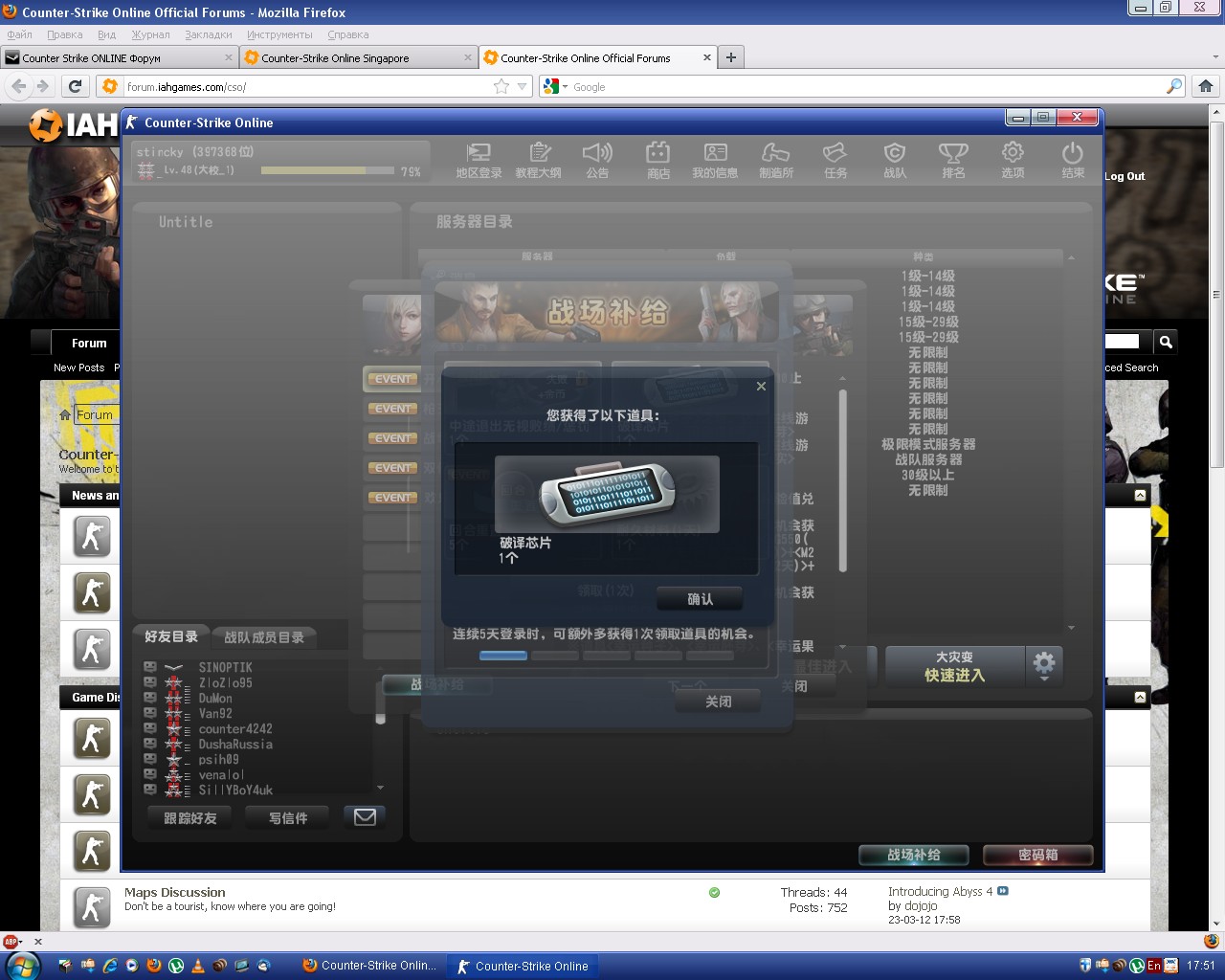This screenshot has width=1225, height=980.
Task: Open Internet Explorer from quick launch
Action: pyautogui.click(x=110, y=966)
